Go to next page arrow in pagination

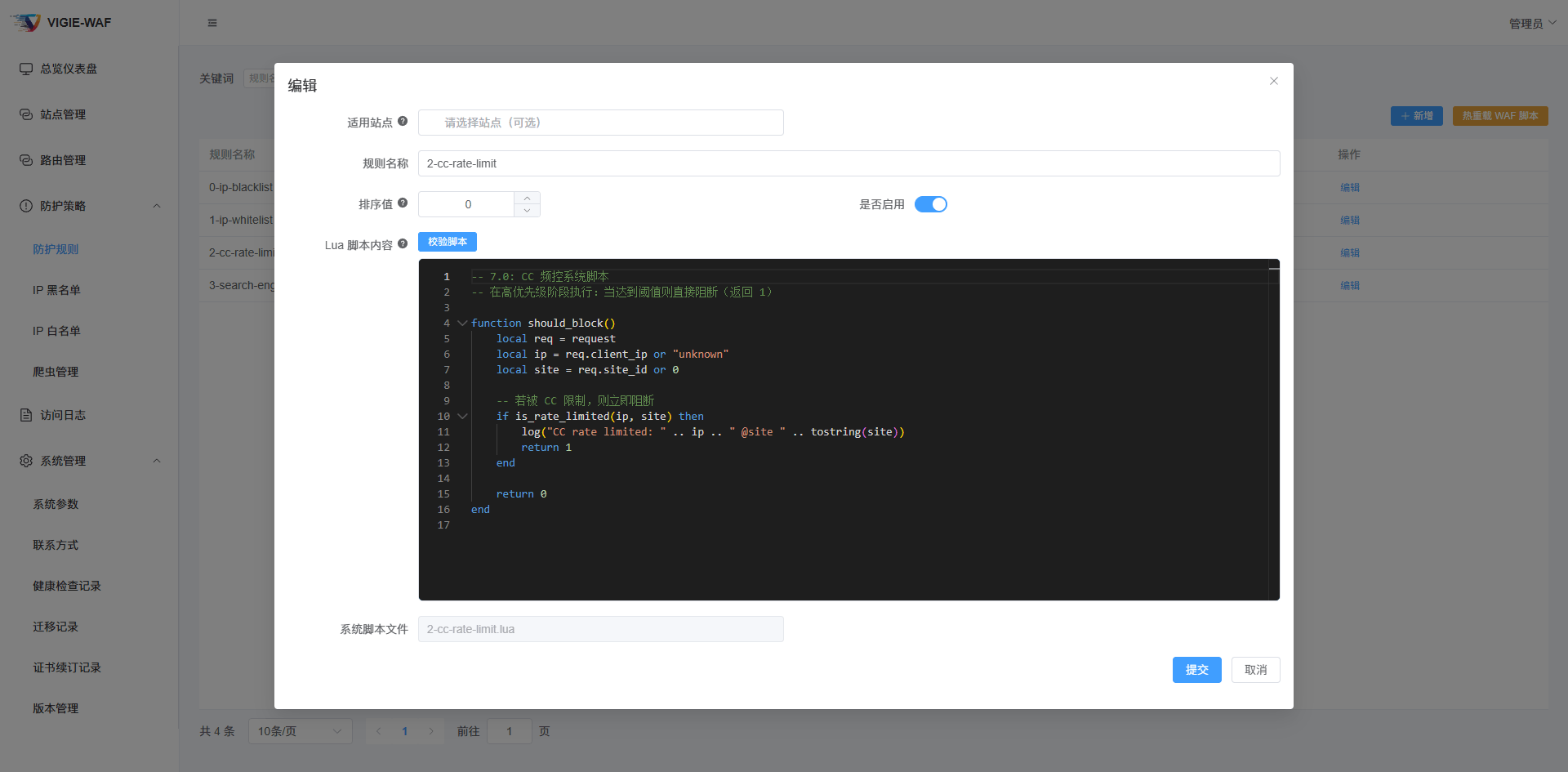tap(431, 731)
